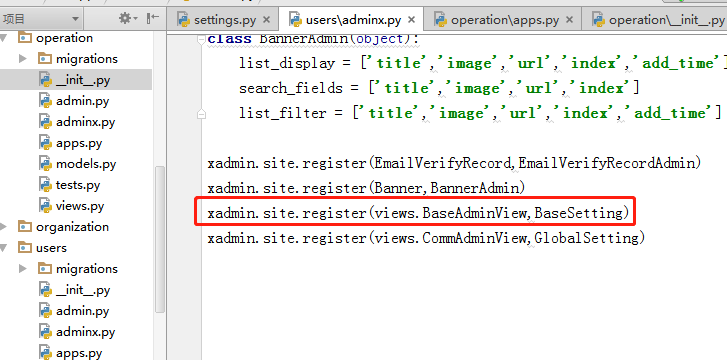Fold the BannerAdmin class gutter marker
The width and height of the screenshot is (727, 360).
(201, 39)
